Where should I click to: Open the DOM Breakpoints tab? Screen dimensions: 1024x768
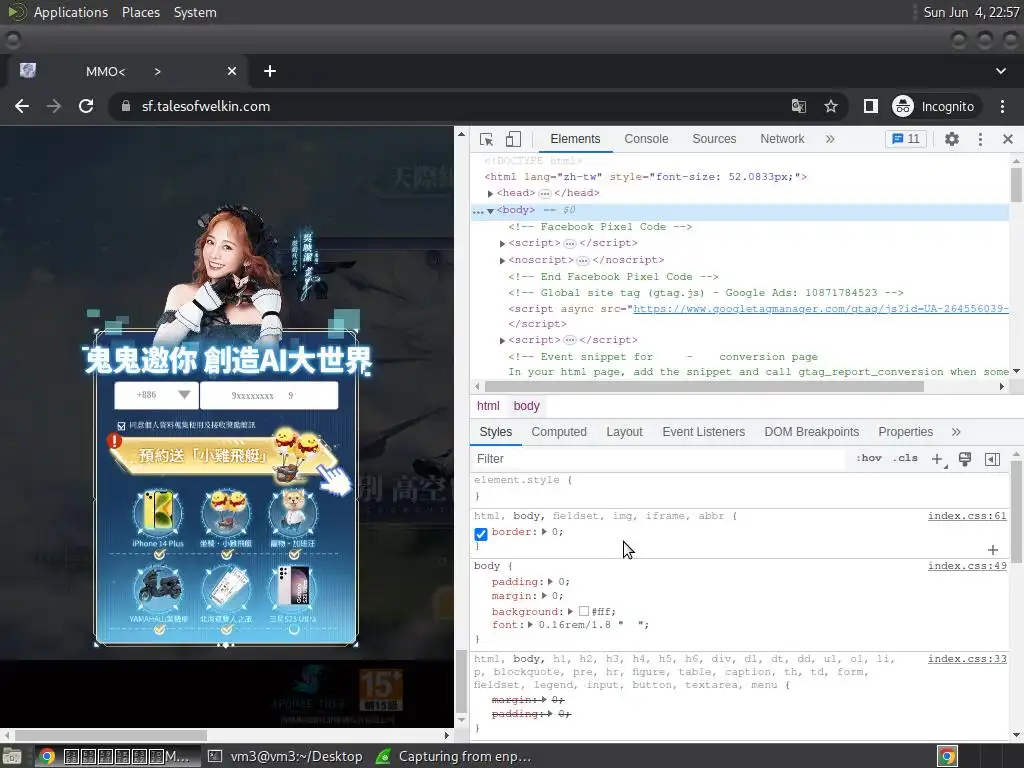tap(811, 432)
